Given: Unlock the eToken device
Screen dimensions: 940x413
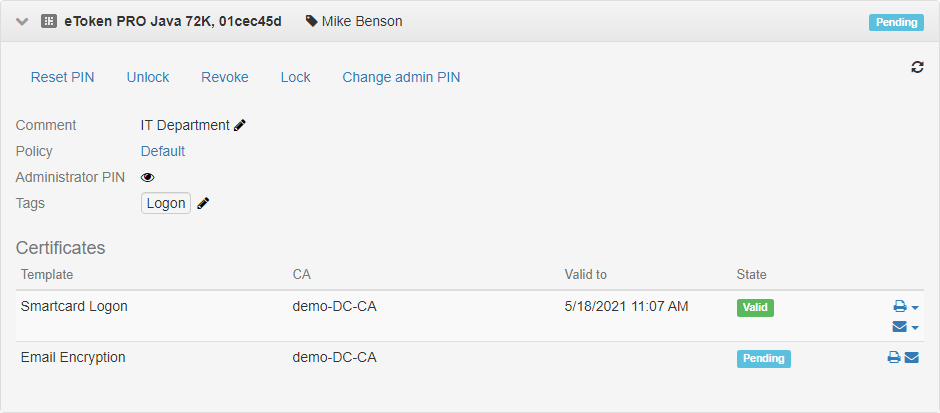Looking at the screenshot, I should (148, 77).
